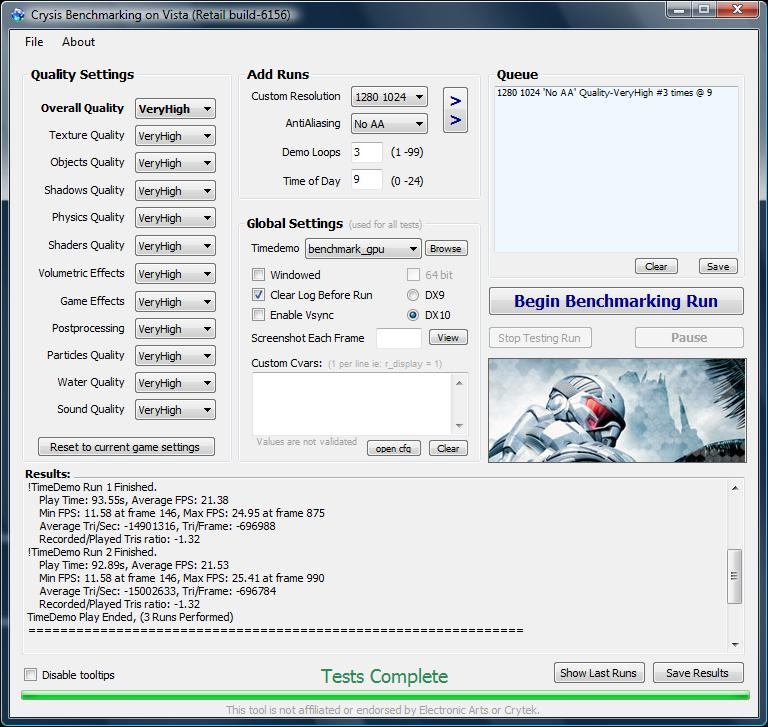Expand the Overall Quality dropdown
This screenshot has height=727, width=768.
point(175,109)
